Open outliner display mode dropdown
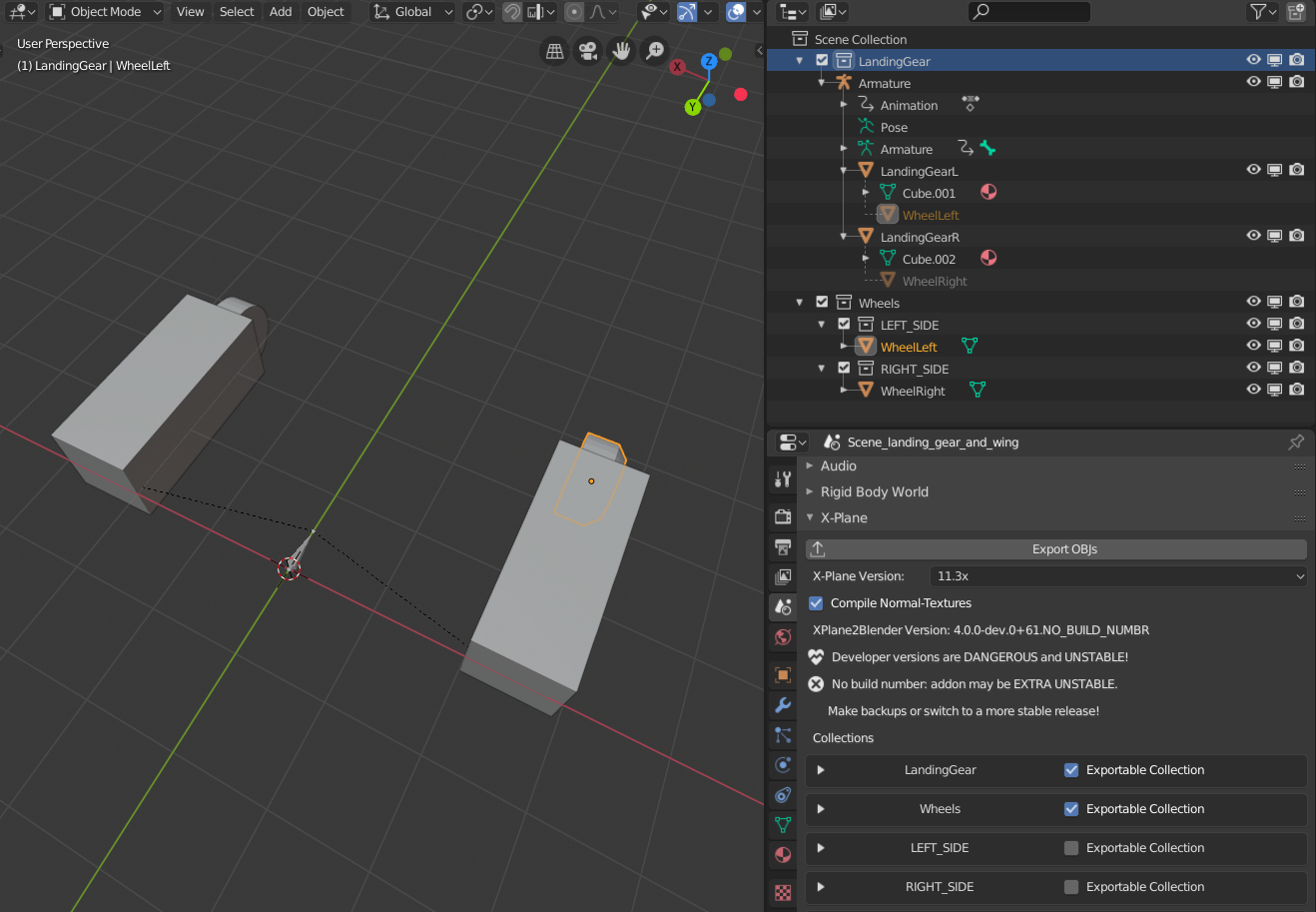The width and height of the screenshot is (1316, 912). point(793,12)
